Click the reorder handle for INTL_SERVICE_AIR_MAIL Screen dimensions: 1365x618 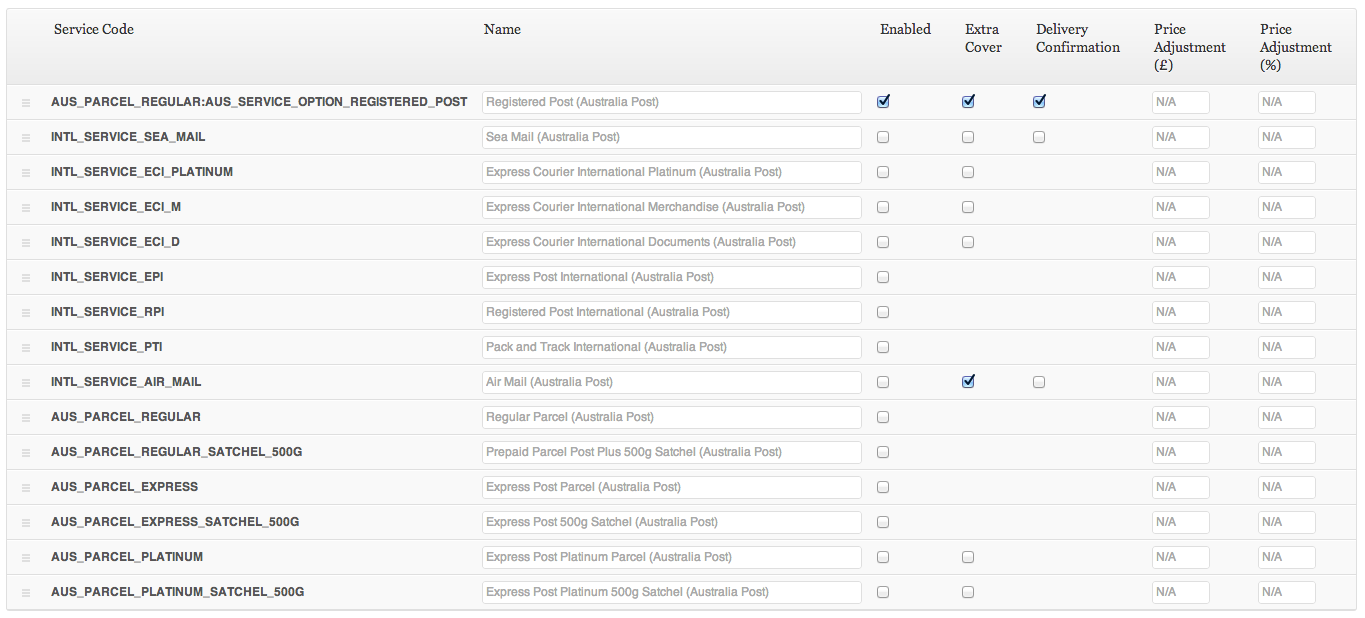tap(26, 383)
